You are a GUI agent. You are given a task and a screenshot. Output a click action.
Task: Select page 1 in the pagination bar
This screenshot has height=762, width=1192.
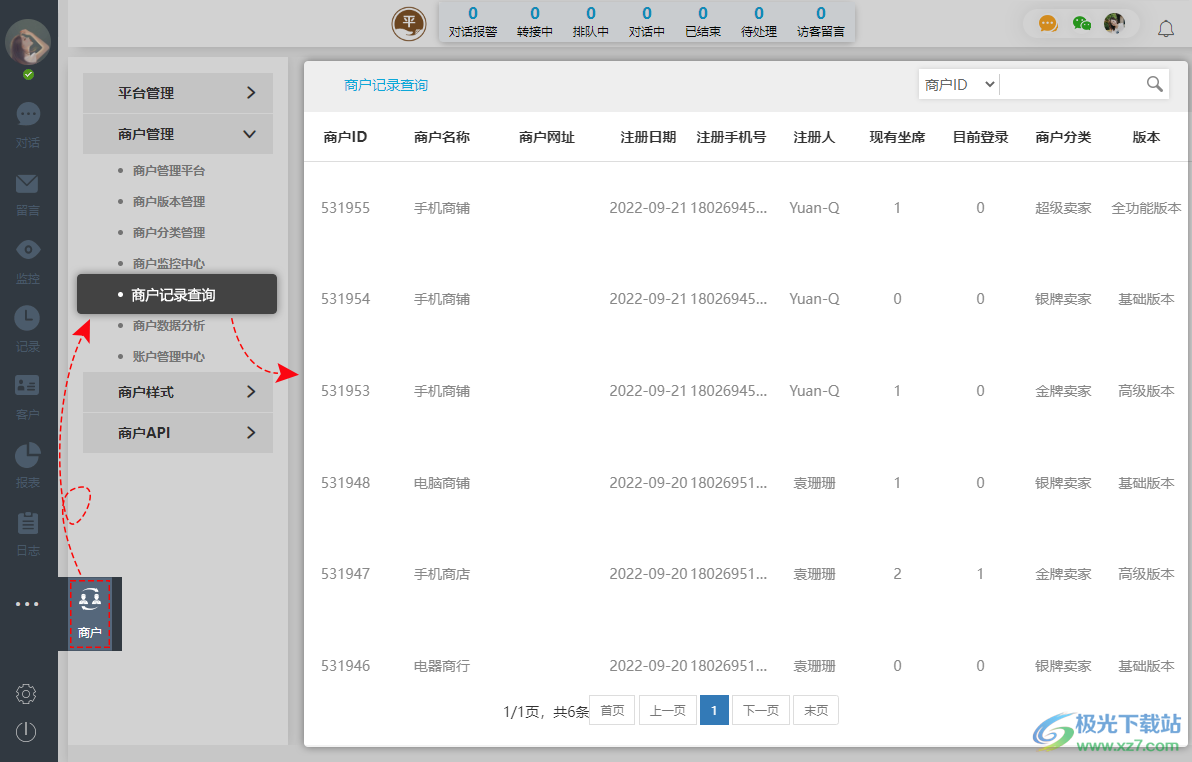coord(714,709)
